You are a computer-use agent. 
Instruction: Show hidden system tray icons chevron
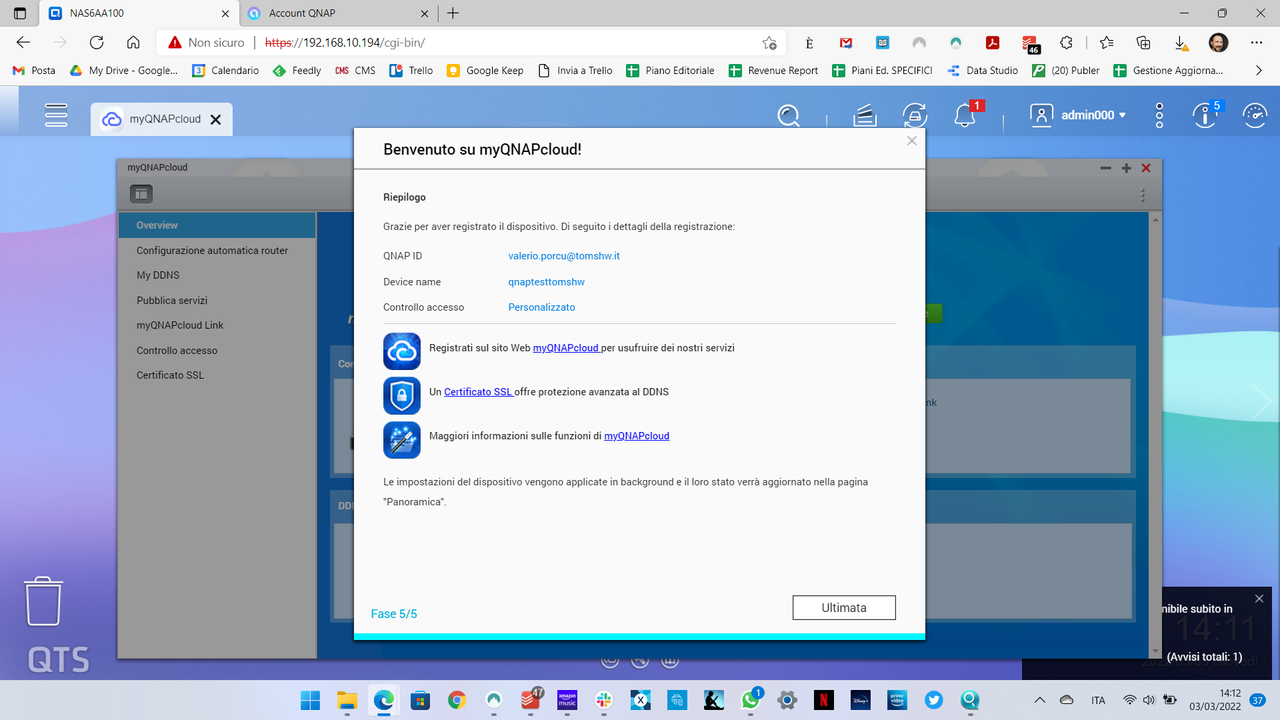(x=1039, y=700)
